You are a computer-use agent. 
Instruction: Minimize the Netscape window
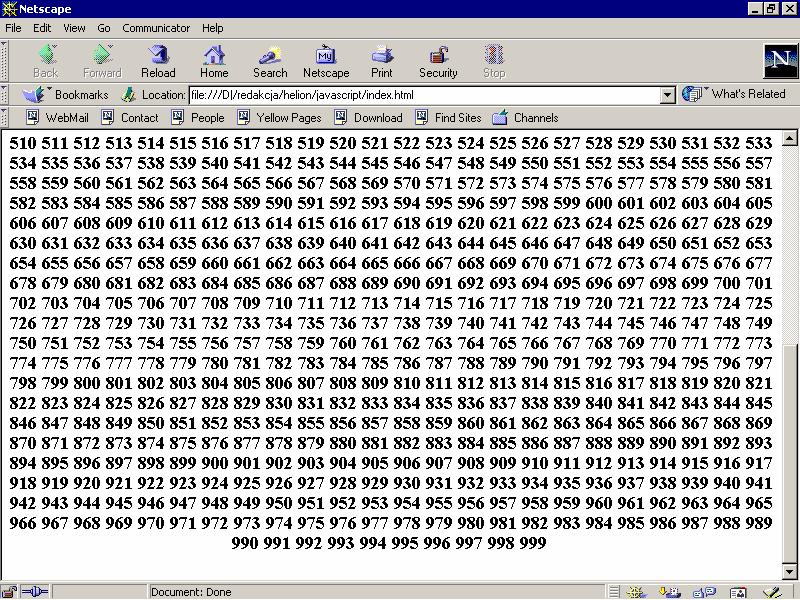tap(756, 9)
